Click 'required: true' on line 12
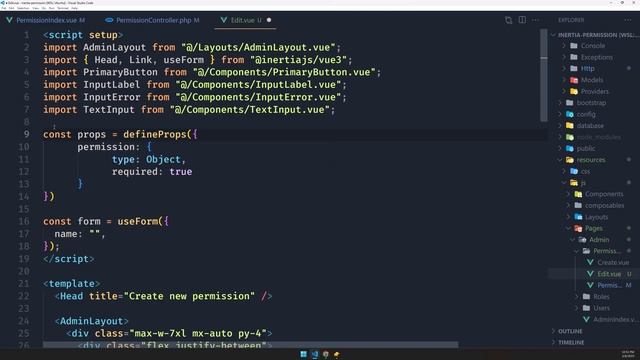 tap(152, 172)
